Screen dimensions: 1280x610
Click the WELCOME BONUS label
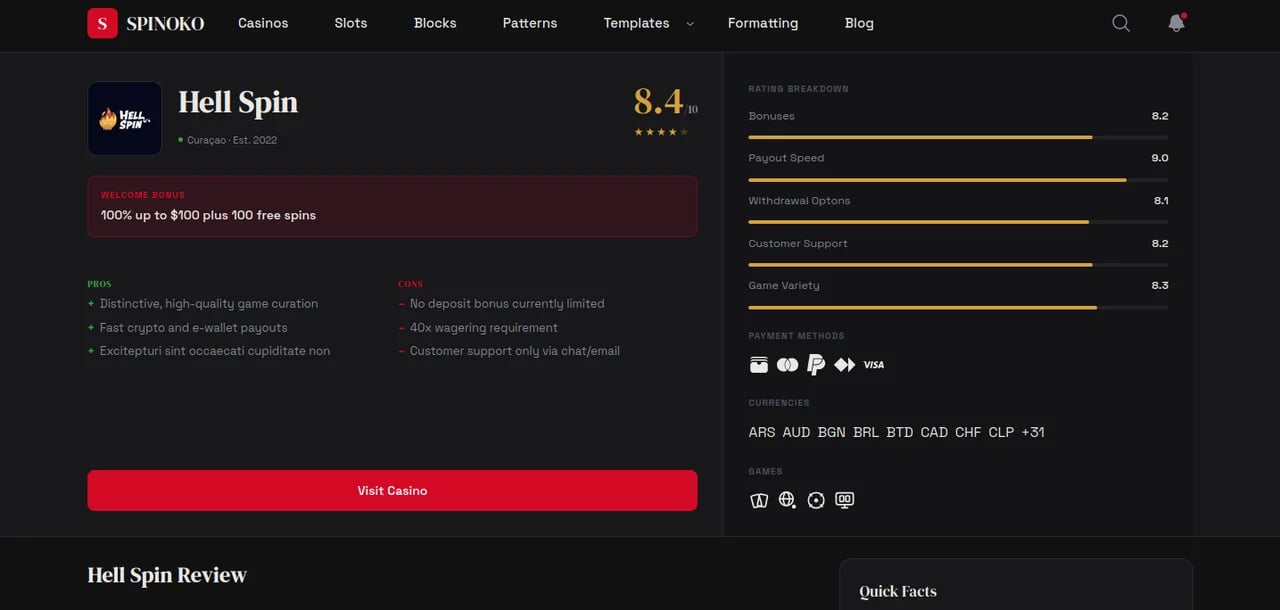point(143,195)
